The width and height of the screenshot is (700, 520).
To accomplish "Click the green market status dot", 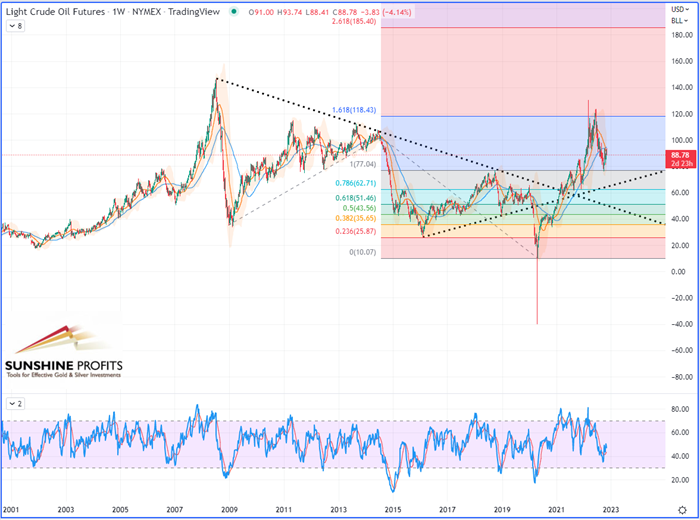I will pos(232,9).
